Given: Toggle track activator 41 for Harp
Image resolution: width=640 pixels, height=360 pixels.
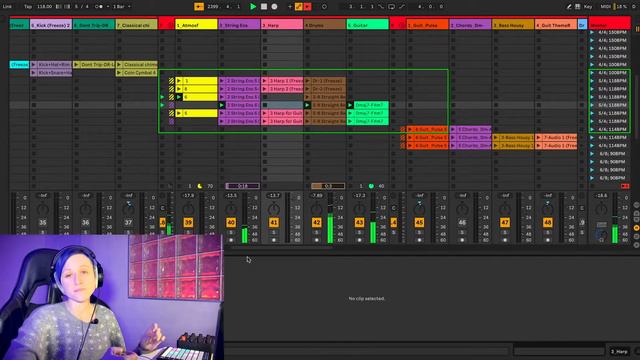Looking at the screenshot, I should pyautogui.click(x=274, y=222).
